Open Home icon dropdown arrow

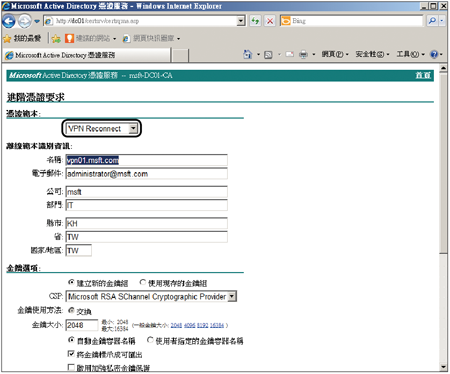[x=258, y=54]
